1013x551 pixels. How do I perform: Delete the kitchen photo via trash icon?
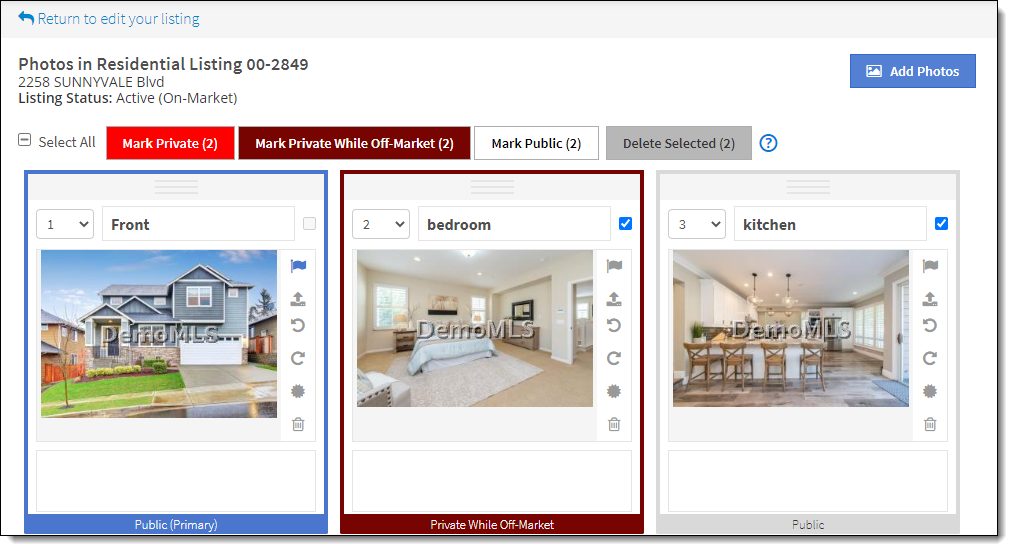tap(930, 424)
